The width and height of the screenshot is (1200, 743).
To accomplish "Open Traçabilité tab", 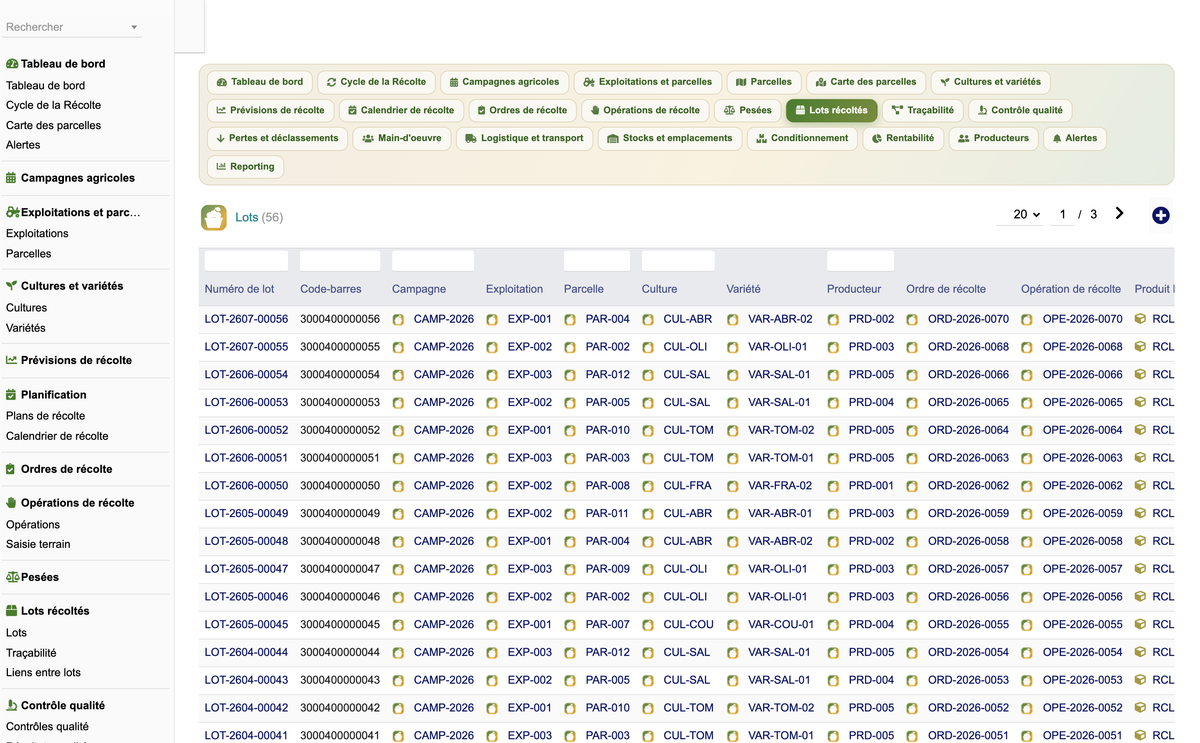I will click(922, 110).
